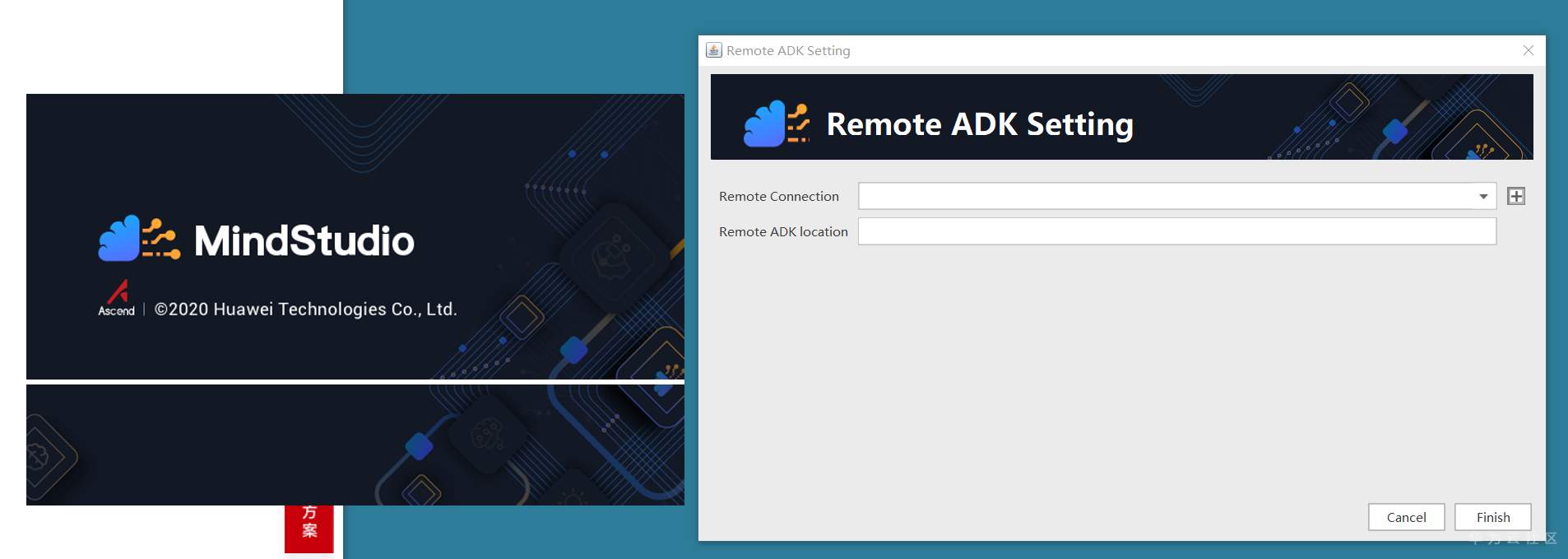Click the 'Remote ADK Setting' banner heading

tap(979, 124)
